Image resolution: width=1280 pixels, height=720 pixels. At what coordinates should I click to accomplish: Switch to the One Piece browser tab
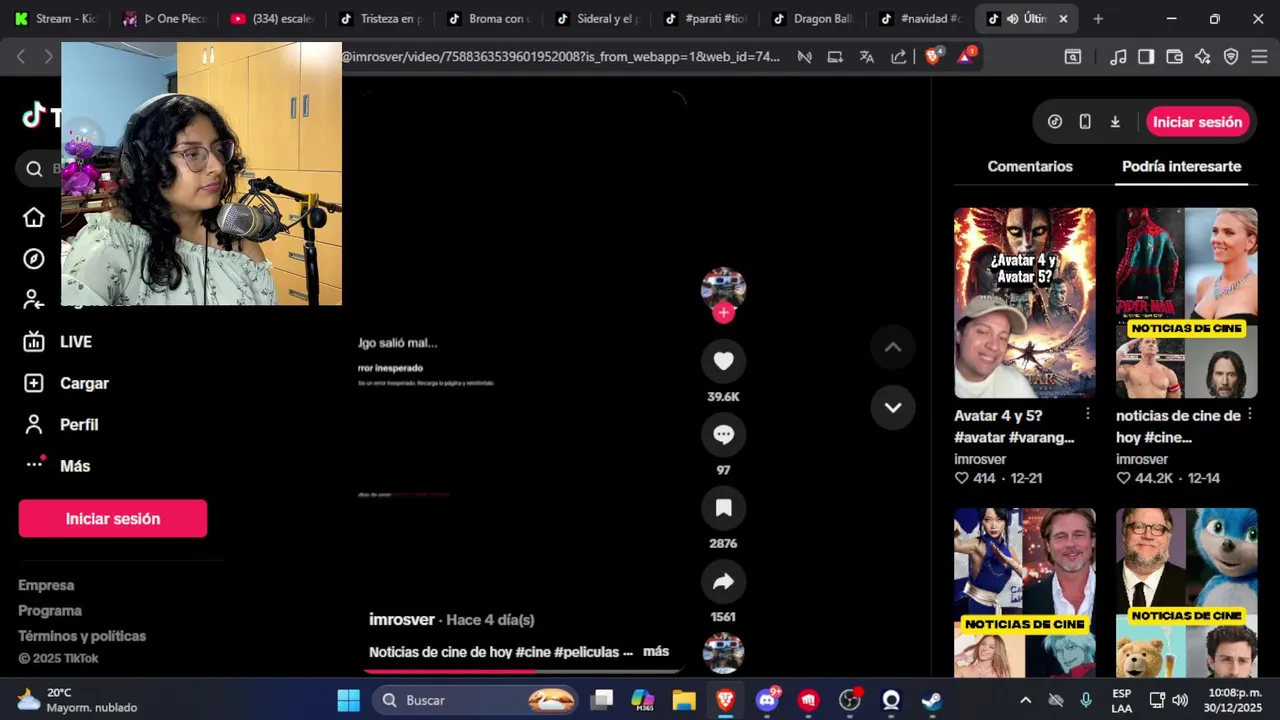click(x=164, y=19)
